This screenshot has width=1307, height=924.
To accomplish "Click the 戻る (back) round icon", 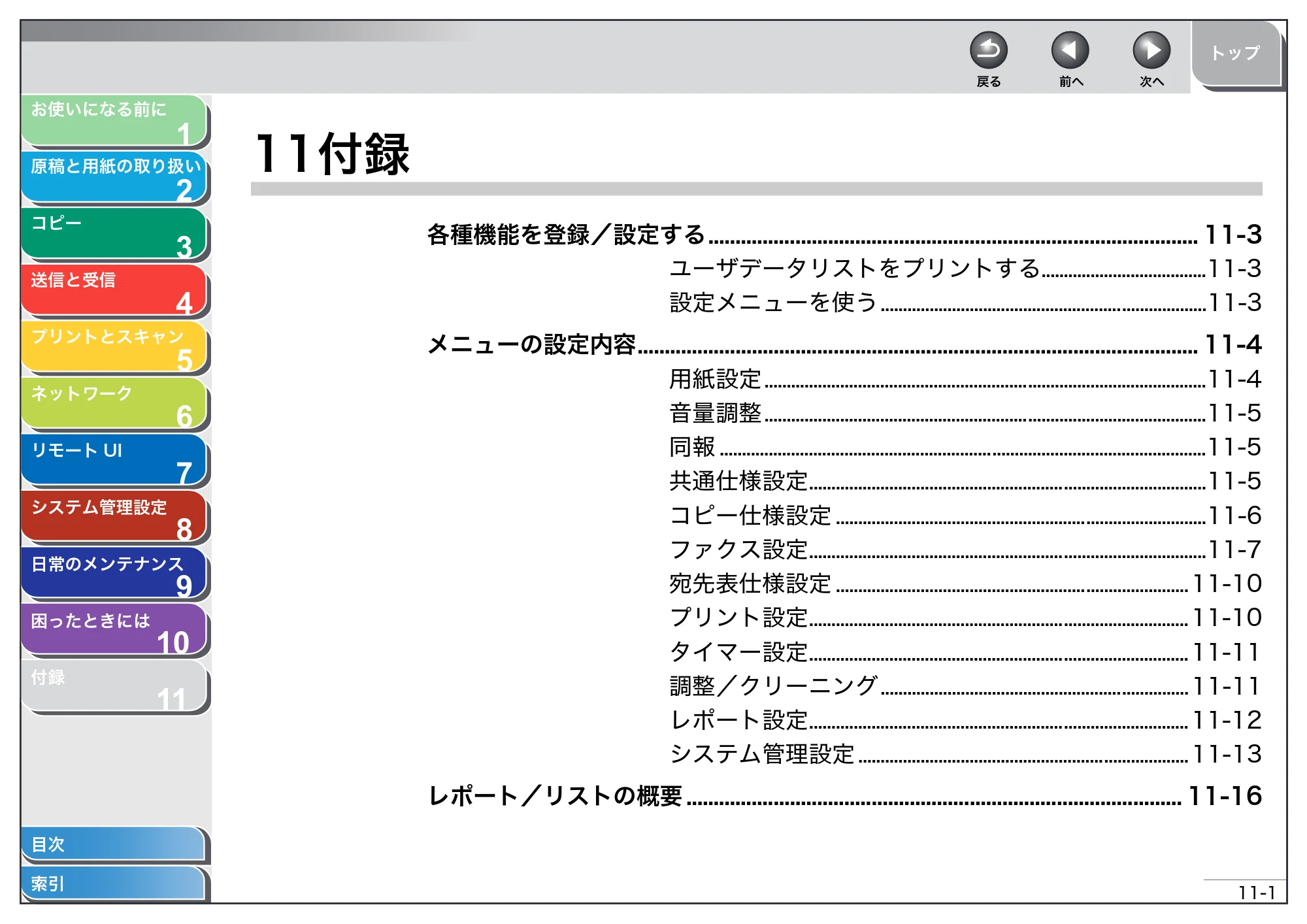I will 988,50.
